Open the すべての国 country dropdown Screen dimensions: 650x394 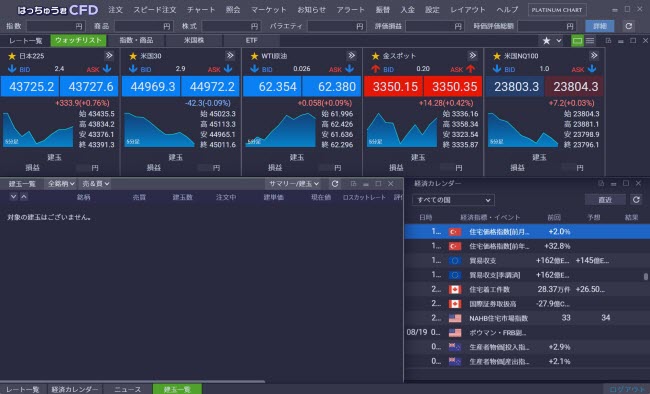453,200
